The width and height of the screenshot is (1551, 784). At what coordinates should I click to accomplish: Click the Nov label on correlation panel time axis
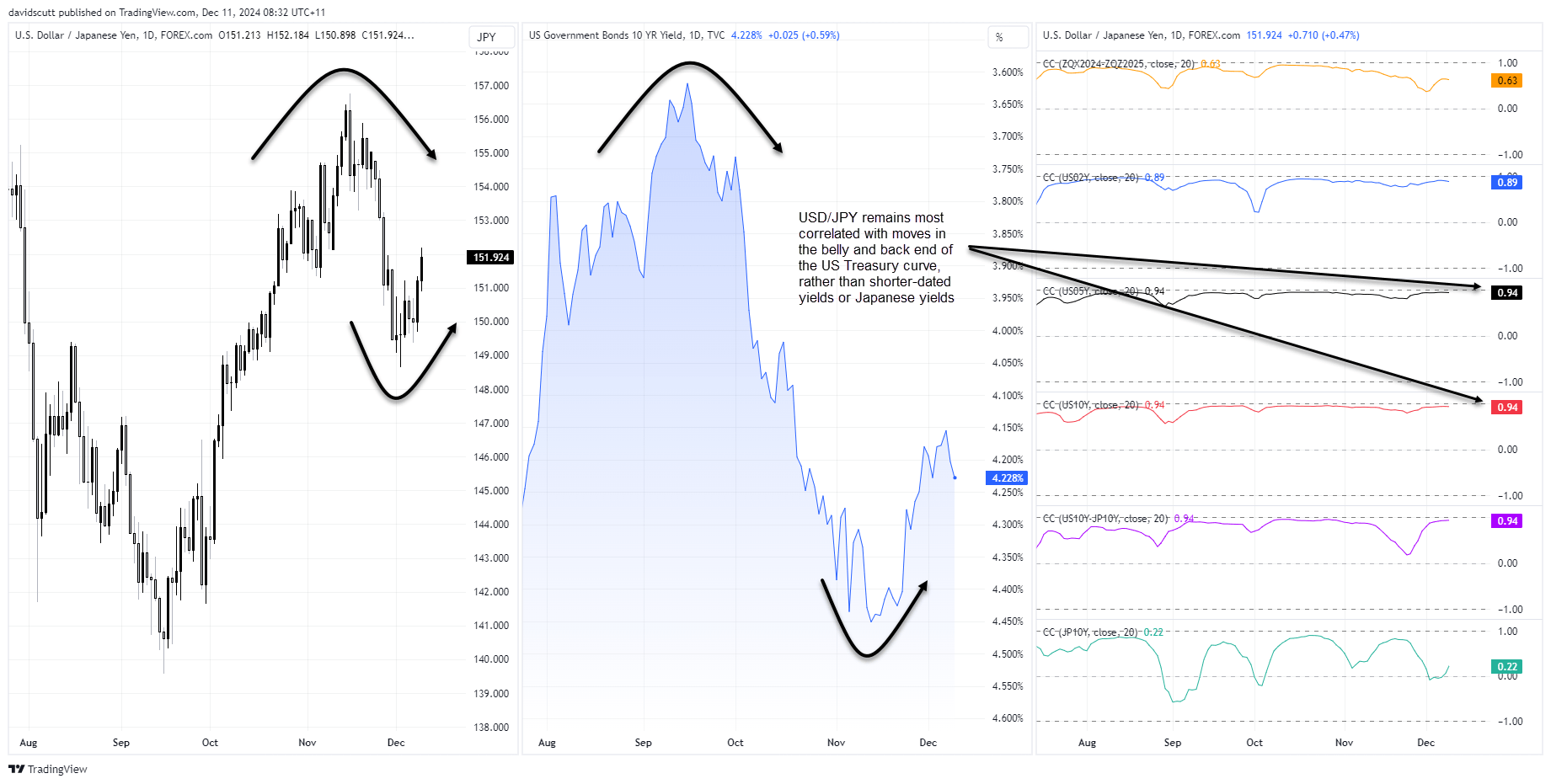tap(1345, 743)
